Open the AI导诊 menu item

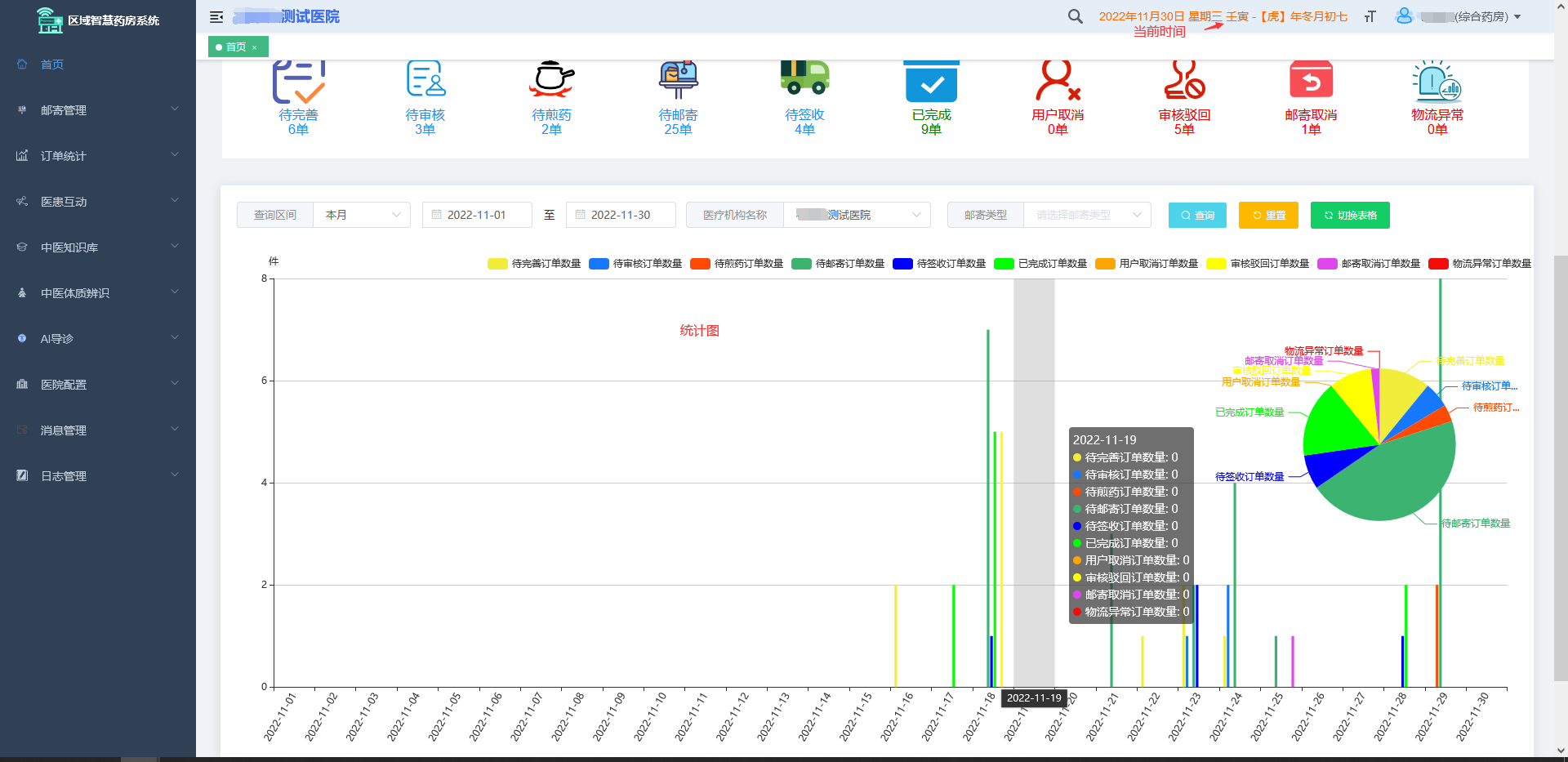pyautogui.click(x=98, y=338)
